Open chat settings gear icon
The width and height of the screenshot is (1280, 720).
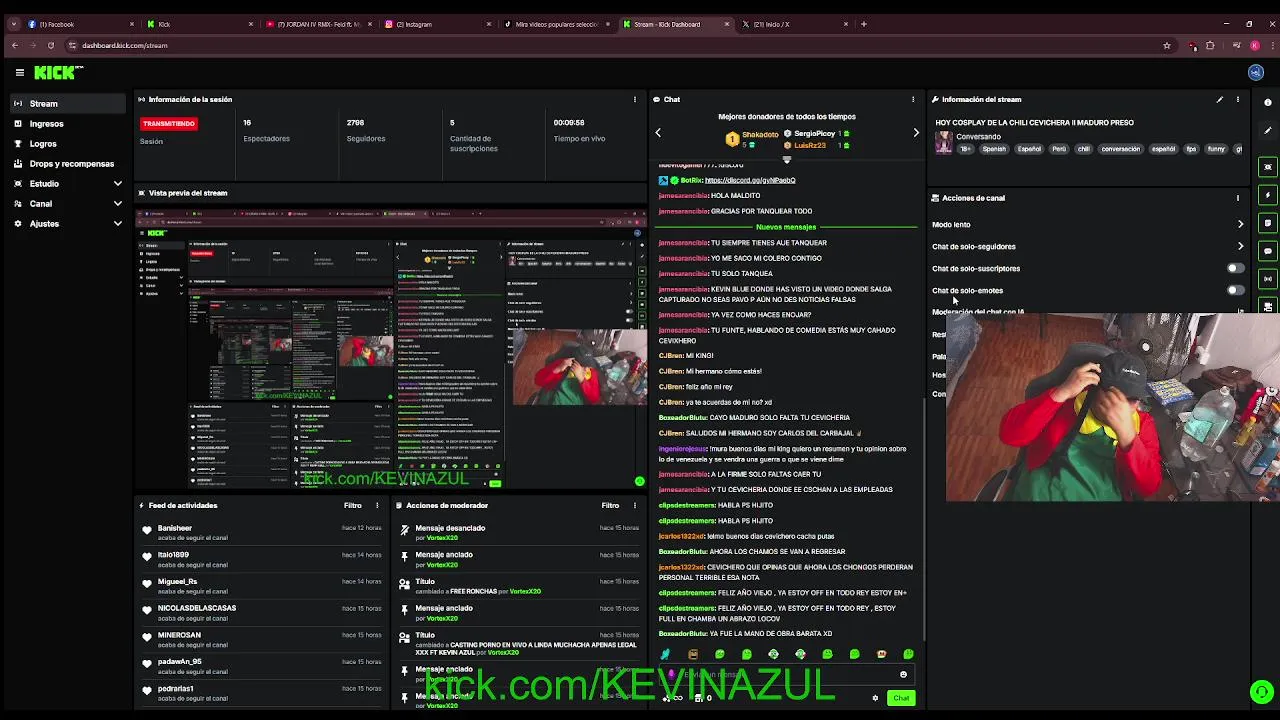pyautogui.click(x=875, y=698)
